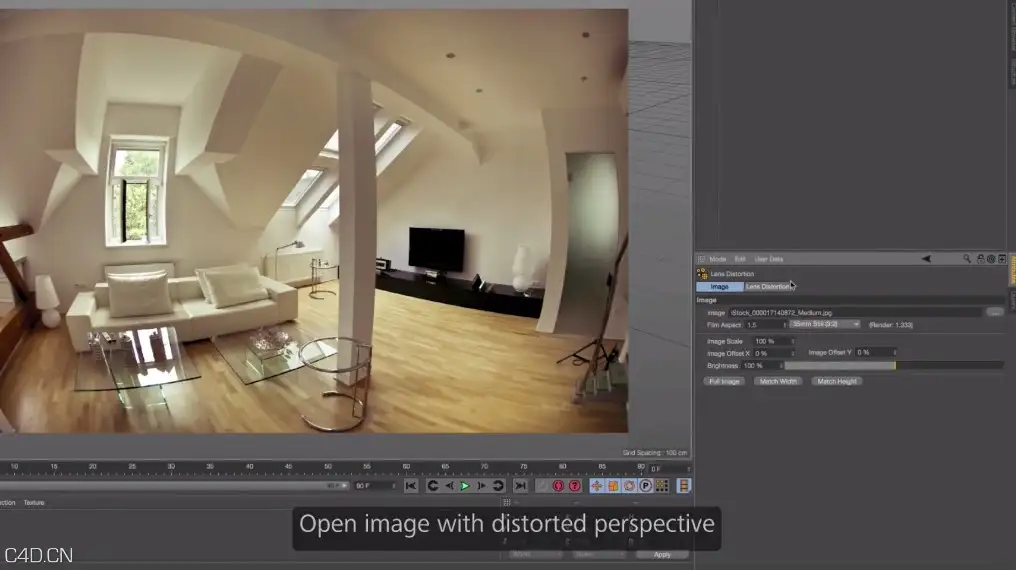1016x570 pixels.
Task: Adjust the Image Offset Y stepper arrows
Action: pos(895,352)
